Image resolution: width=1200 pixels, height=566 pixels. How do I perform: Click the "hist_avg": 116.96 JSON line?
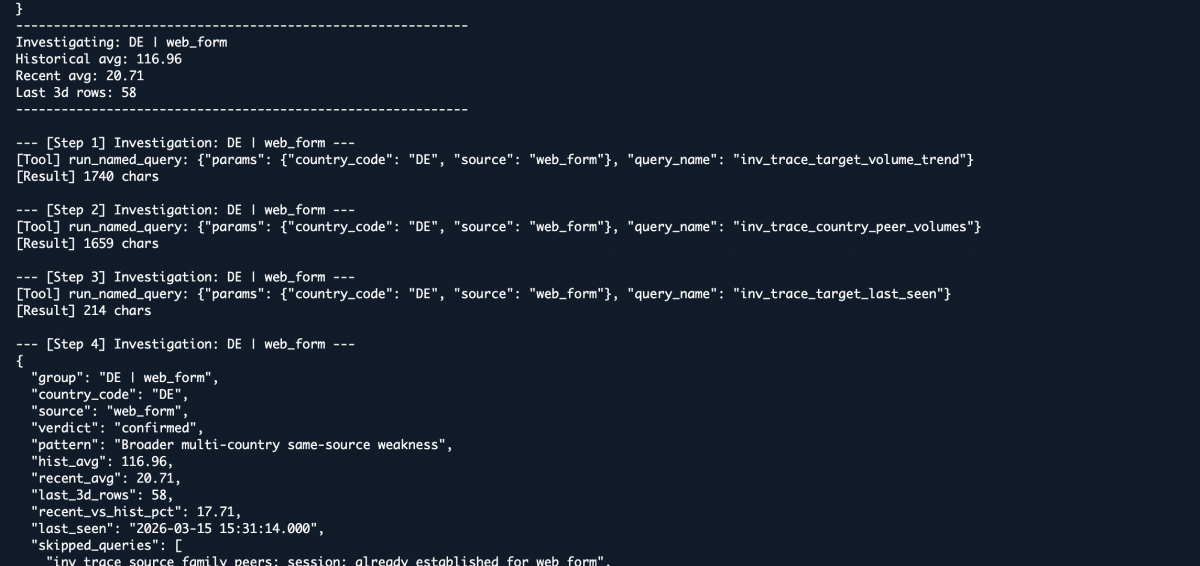(x=102, y=462)
